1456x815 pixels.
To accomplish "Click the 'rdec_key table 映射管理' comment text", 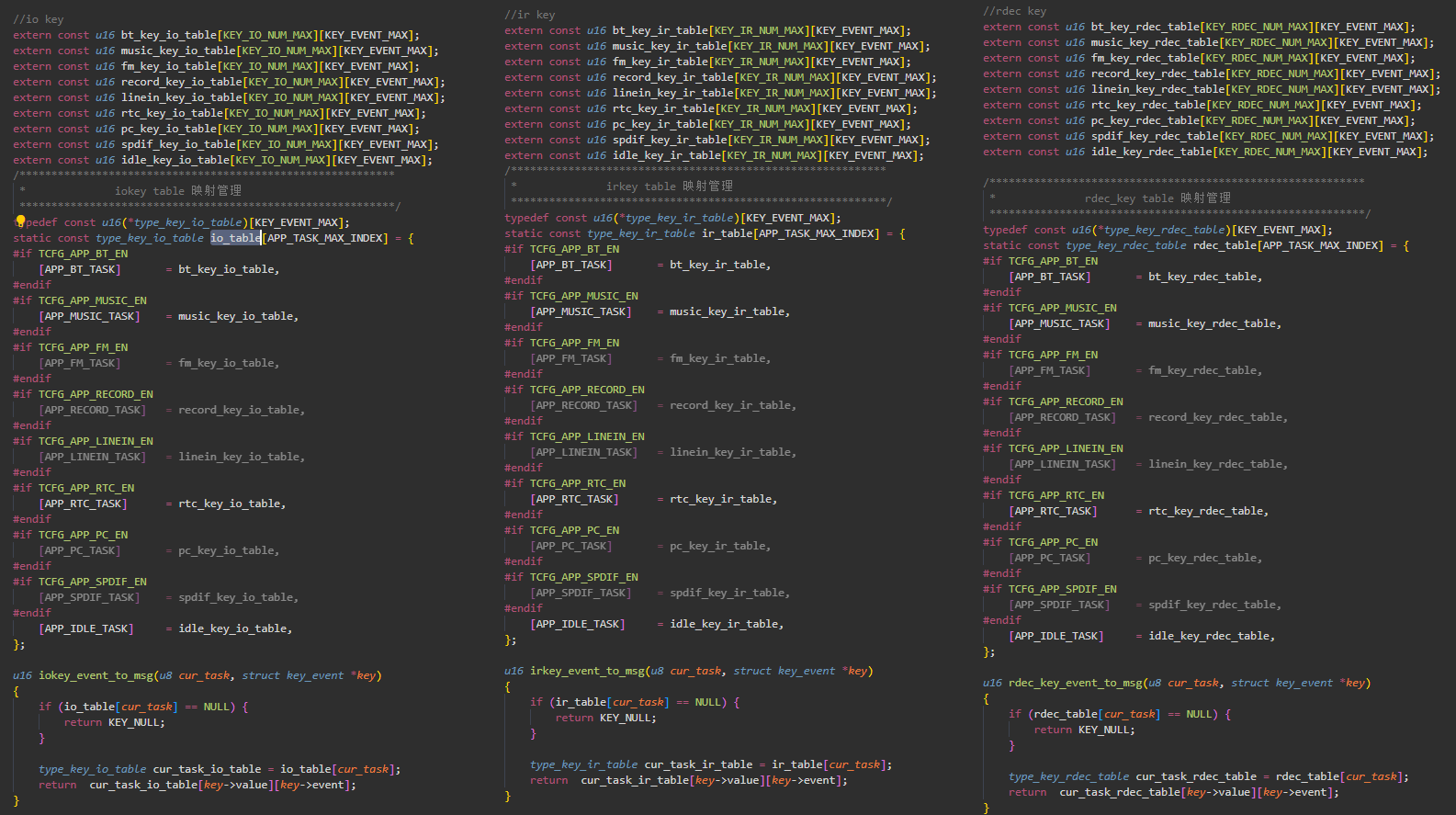I will 1157,198.
